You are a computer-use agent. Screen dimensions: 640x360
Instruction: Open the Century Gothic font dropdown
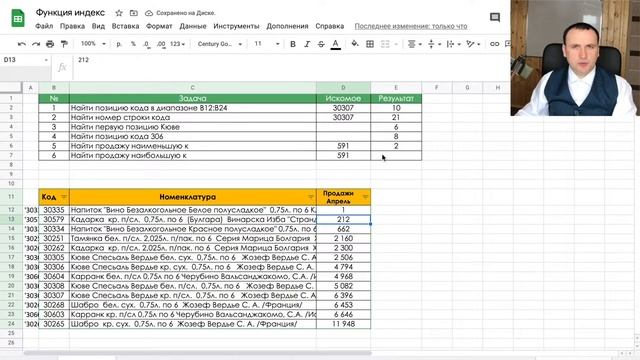220,44
